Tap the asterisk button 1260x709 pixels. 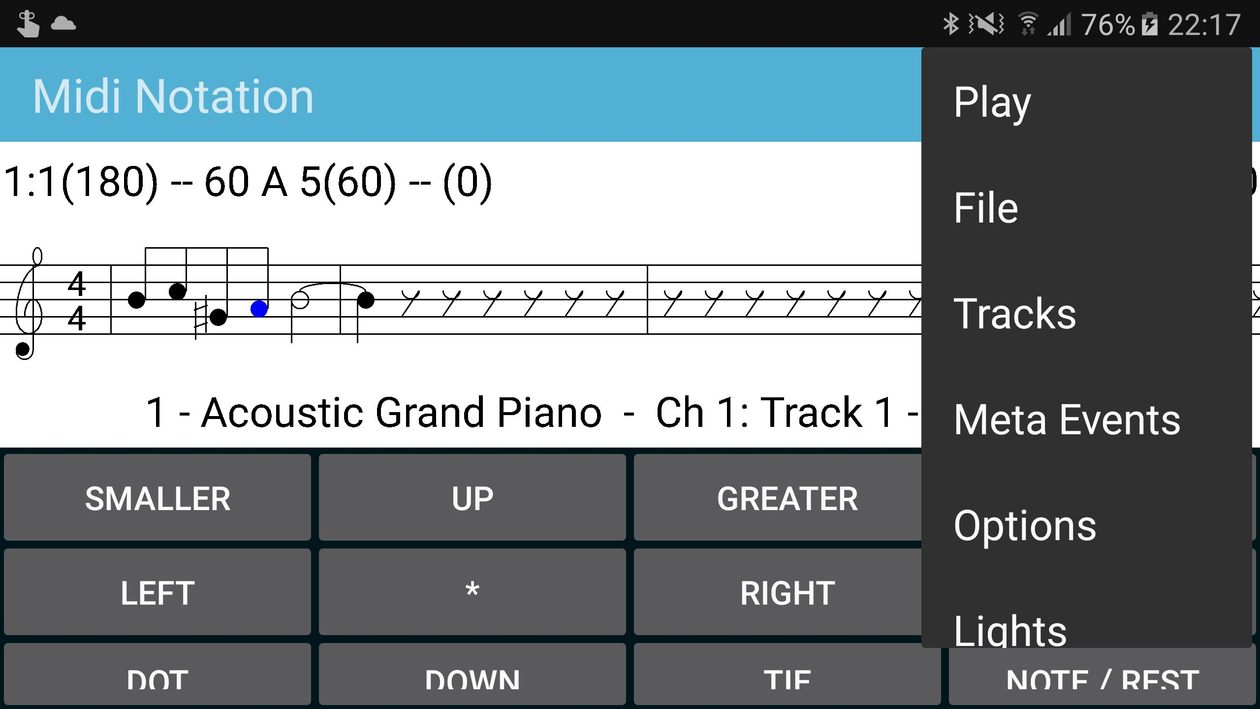tap(472, 592)
